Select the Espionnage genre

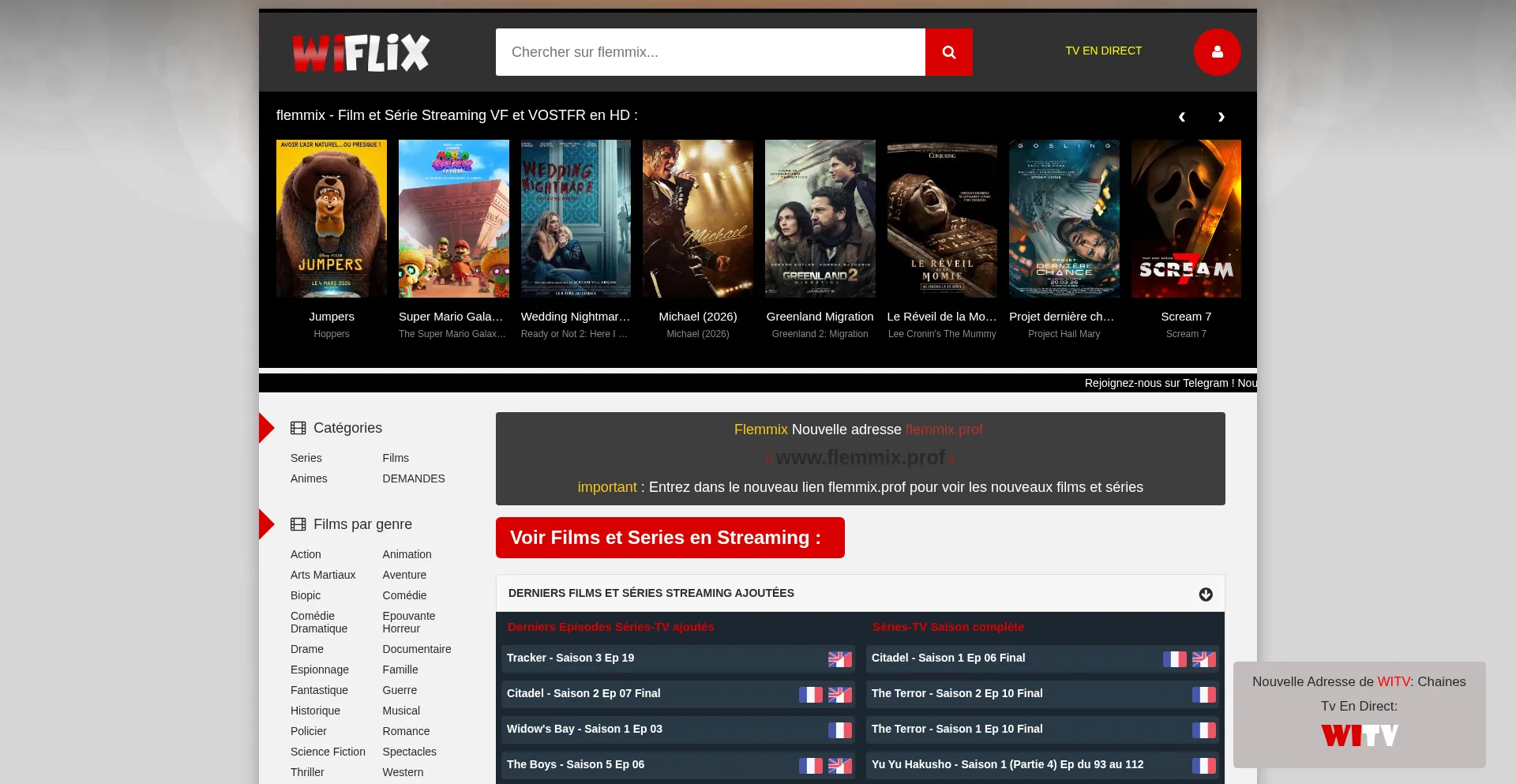coord(320,670)
